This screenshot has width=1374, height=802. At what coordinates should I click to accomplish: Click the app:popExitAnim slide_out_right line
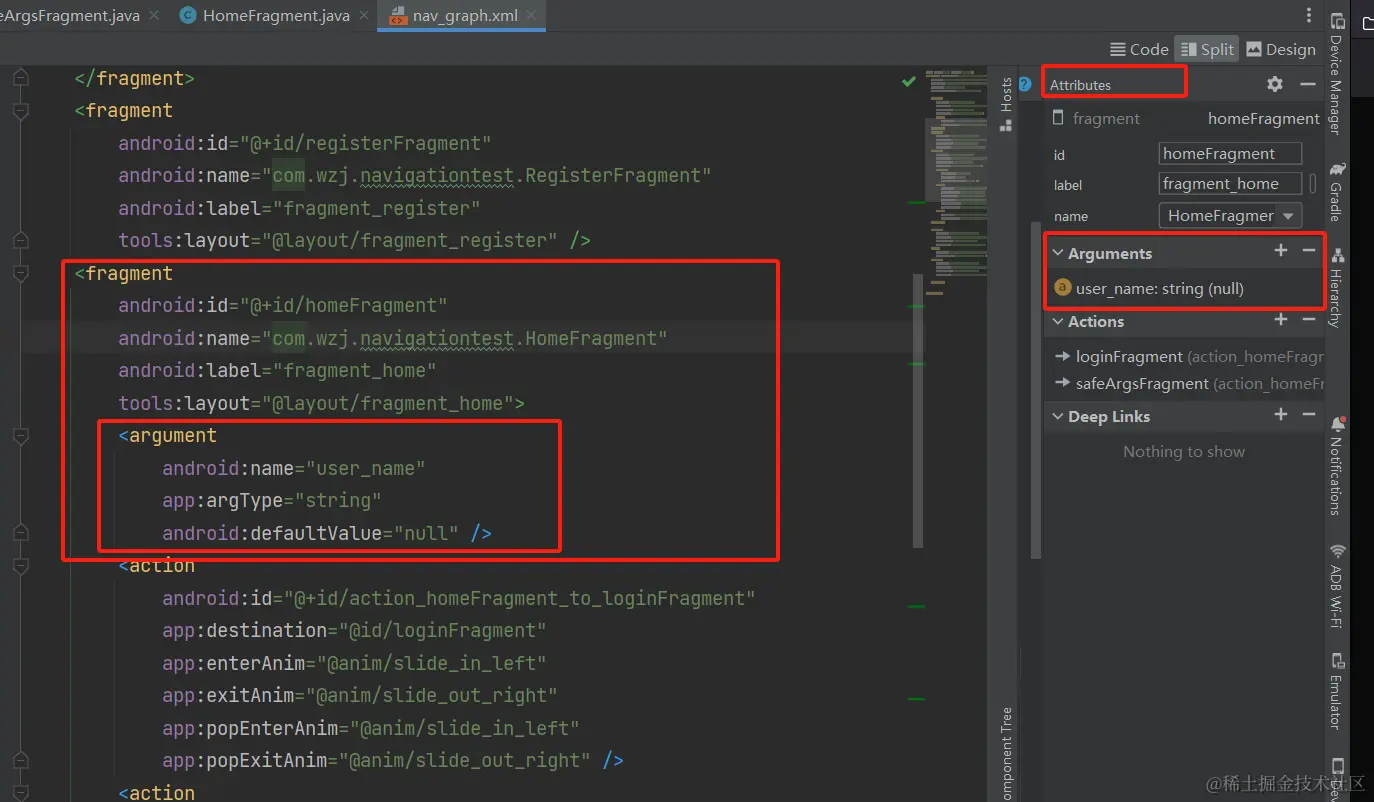click(393, 760)
